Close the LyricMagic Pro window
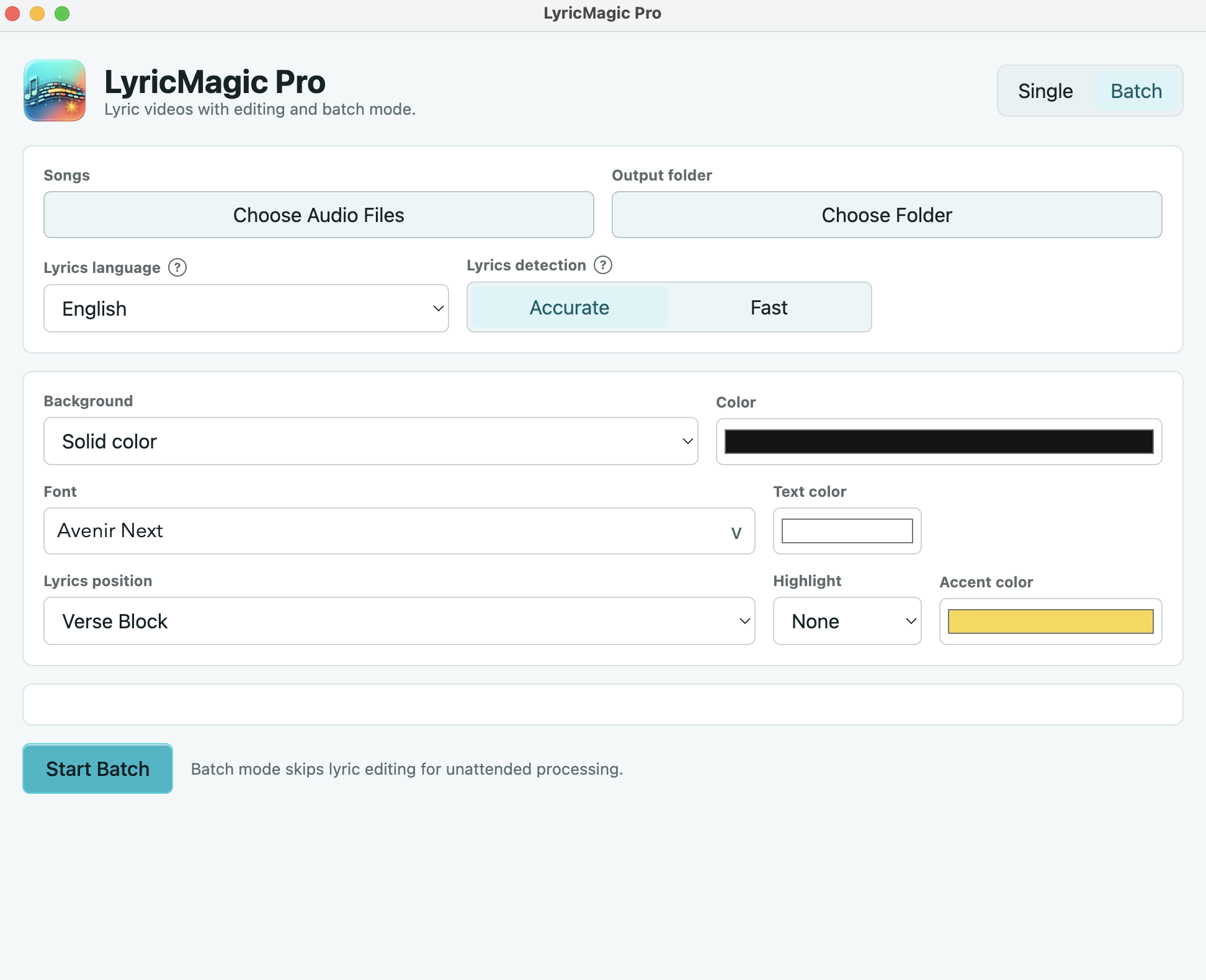This screenshot has height=980, width=1206. (x=12, y=14)
